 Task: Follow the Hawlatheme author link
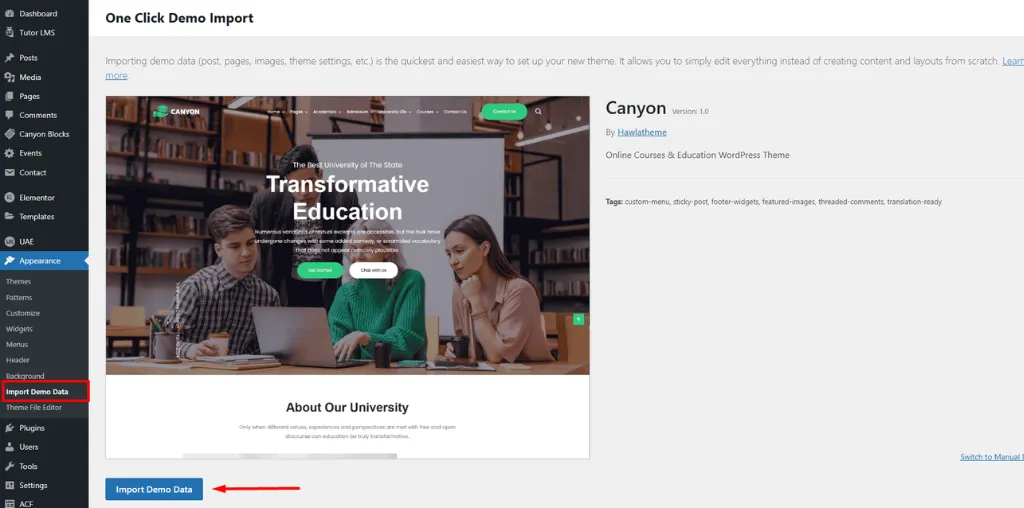coord(642,132)
